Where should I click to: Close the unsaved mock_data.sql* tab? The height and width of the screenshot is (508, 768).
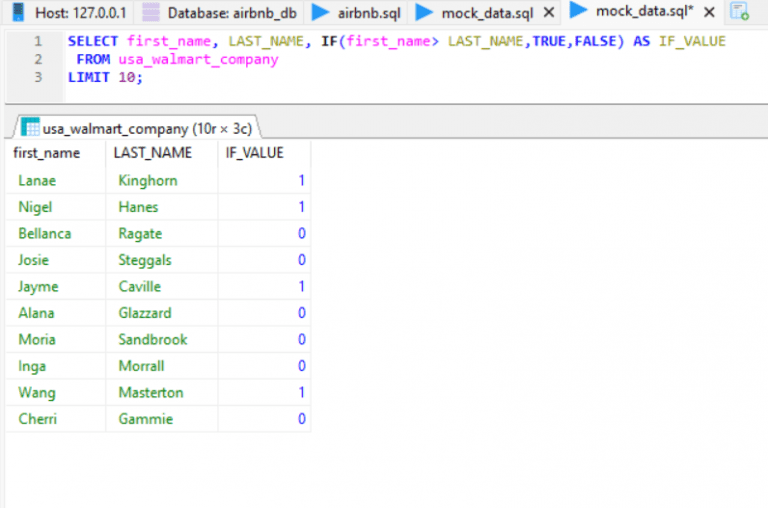tap(709, 11)
